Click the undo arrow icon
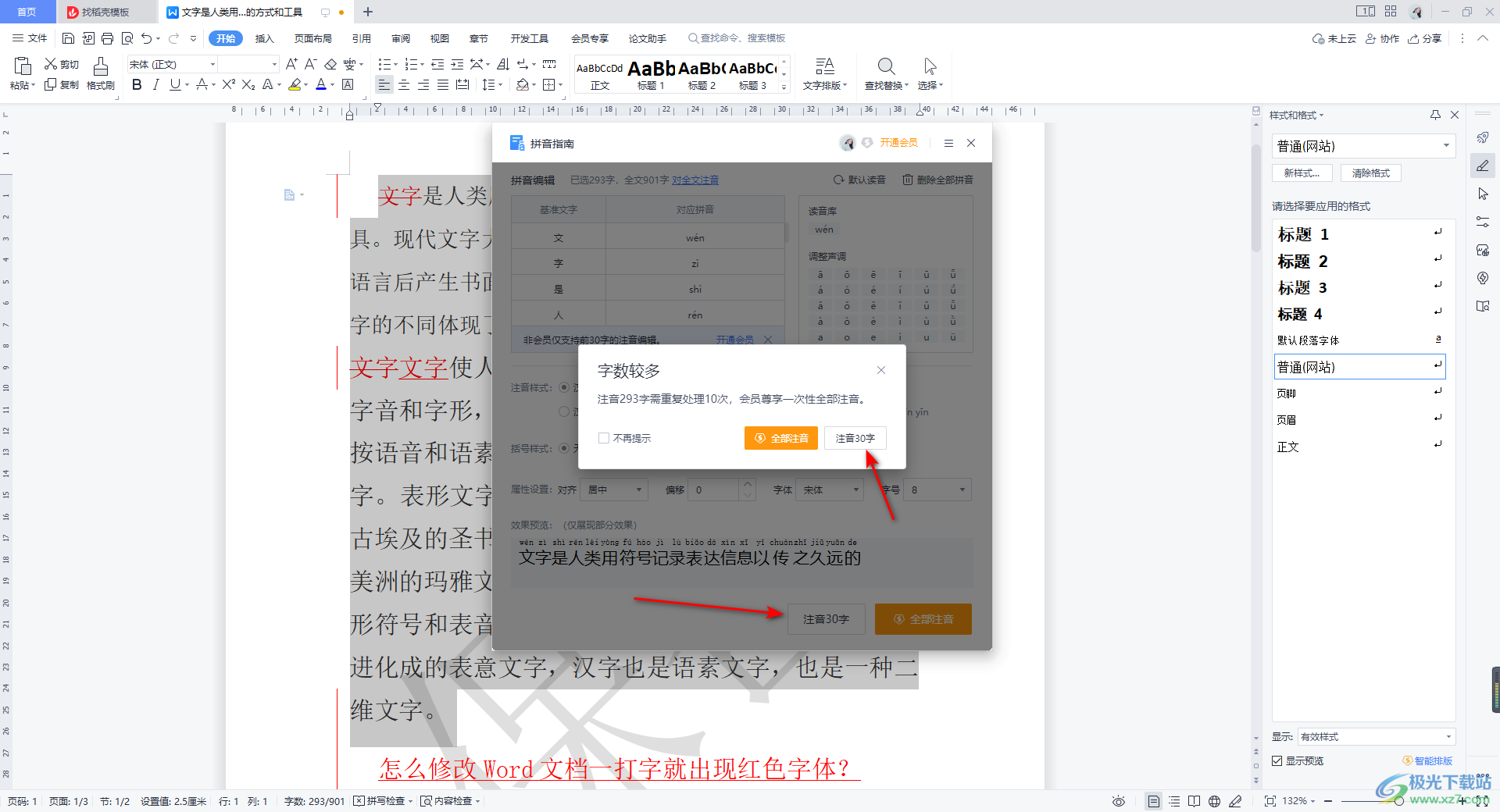 (146, 38)
